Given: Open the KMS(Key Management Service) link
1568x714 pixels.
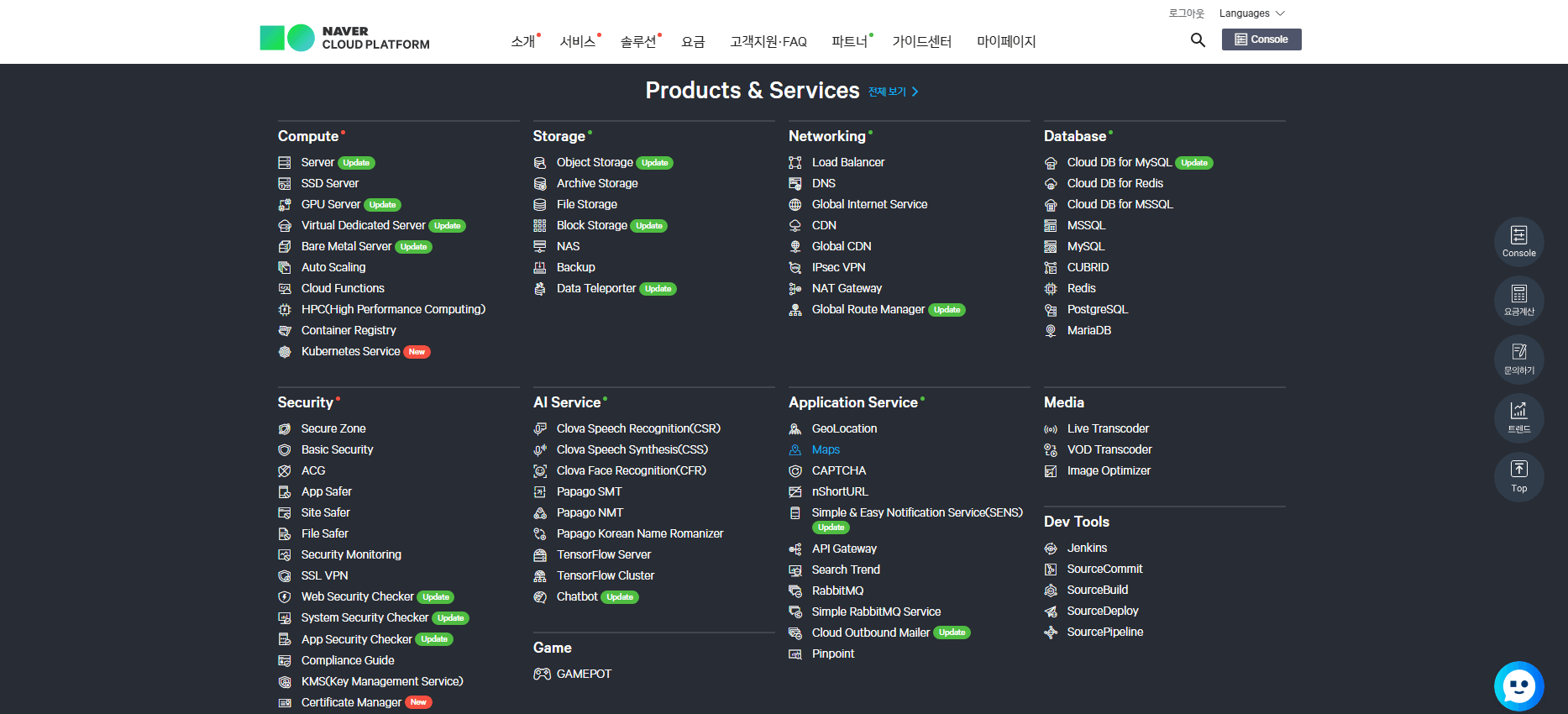Looking at the screenshot, I should (382, 682).
